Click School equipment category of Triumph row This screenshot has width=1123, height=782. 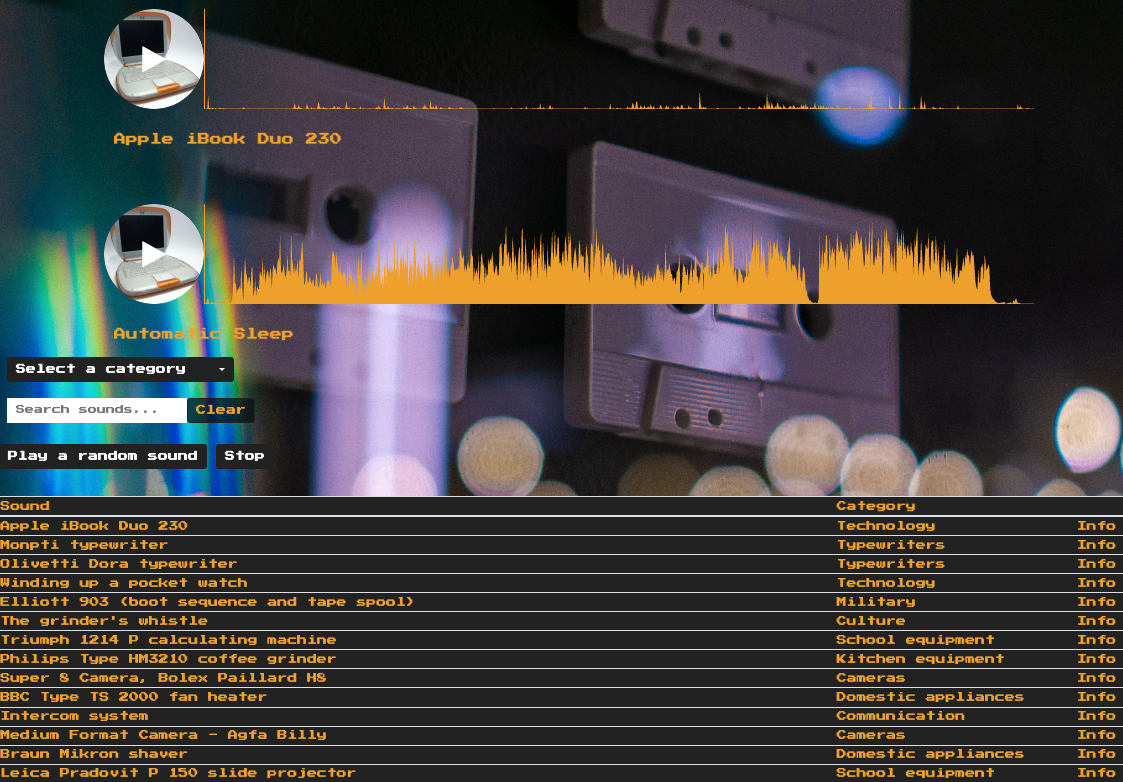pyautogui.click(x=915, y=639)
